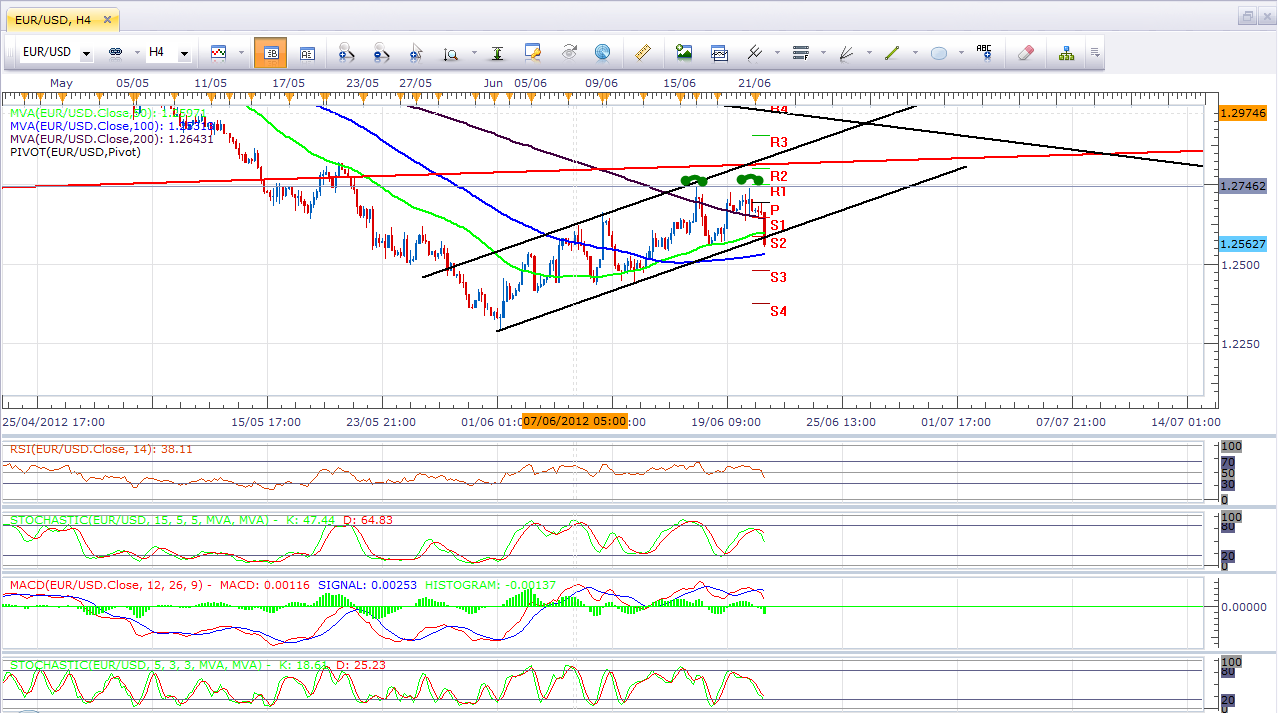The height and width of the screenshot is (713, 1278).
Task: Click the S3 pivot support label
Action: pyautogui.click(x=778, y=277)
